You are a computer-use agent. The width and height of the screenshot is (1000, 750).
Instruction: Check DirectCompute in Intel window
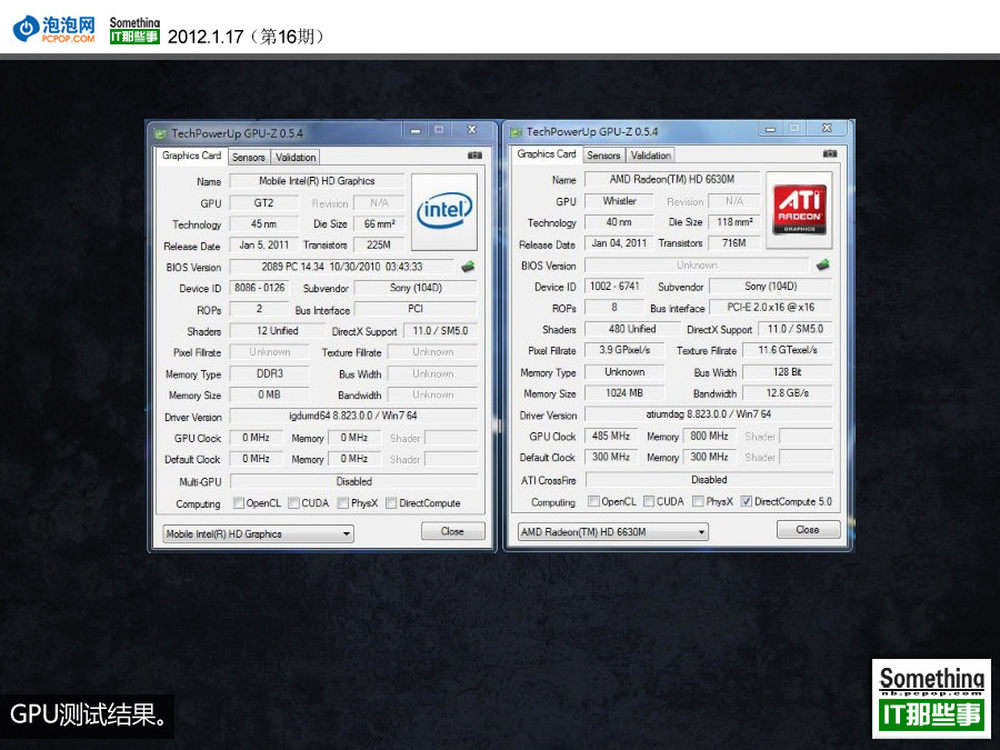(x=391, y=503)
